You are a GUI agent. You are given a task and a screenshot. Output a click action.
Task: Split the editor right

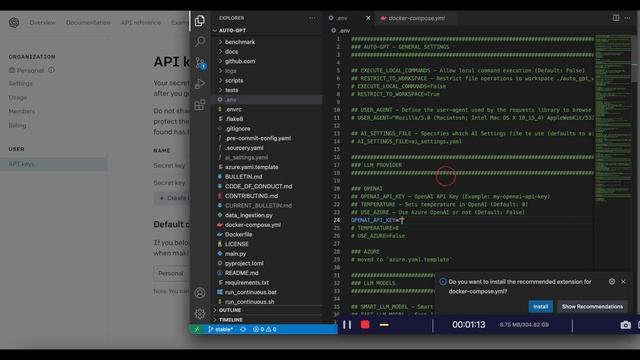[616, 18]
